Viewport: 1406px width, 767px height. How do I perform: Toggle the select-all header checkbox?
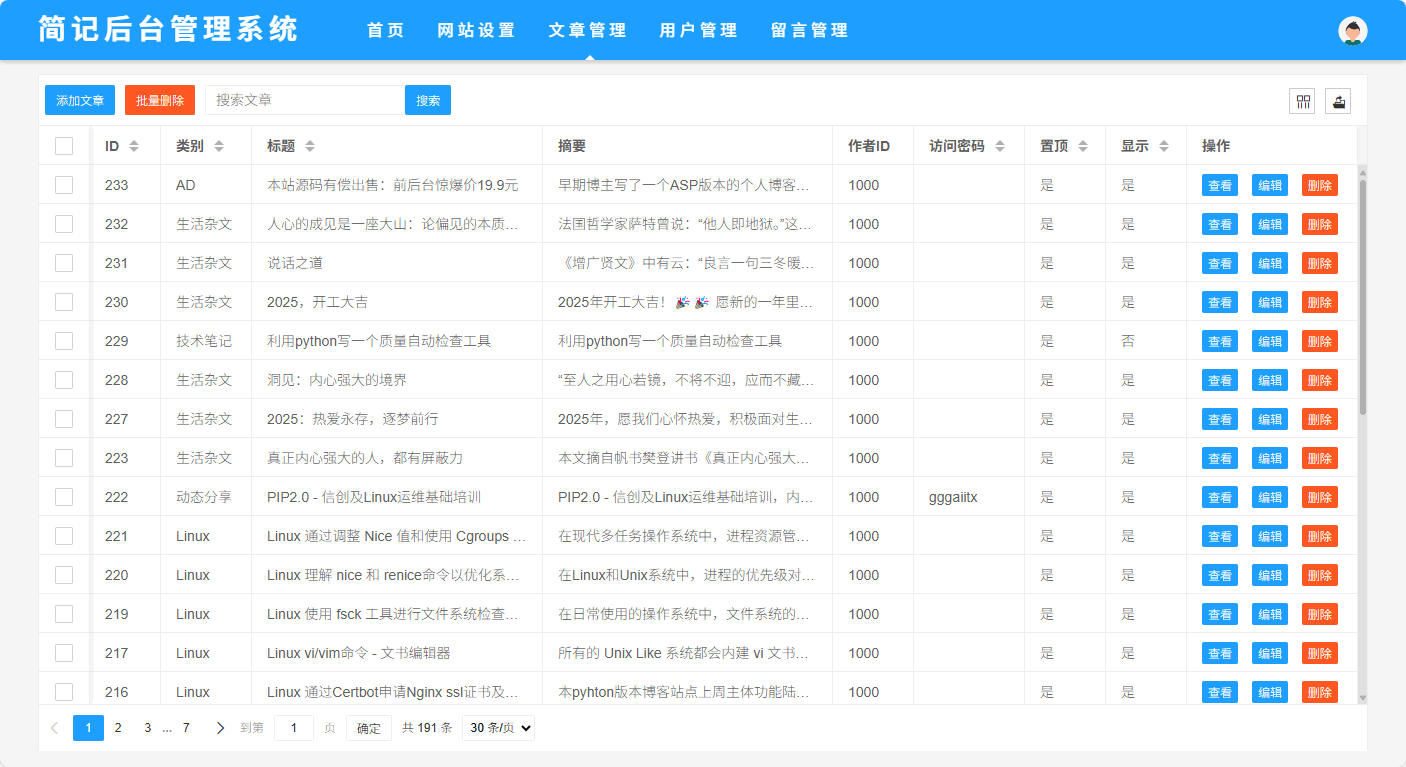(x=64, y=146)
